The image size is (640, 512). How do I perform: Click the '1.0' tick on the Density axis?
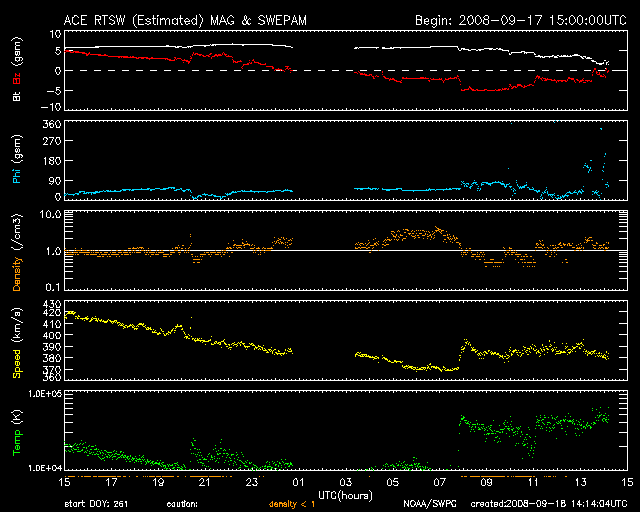(x=53, y=251)
